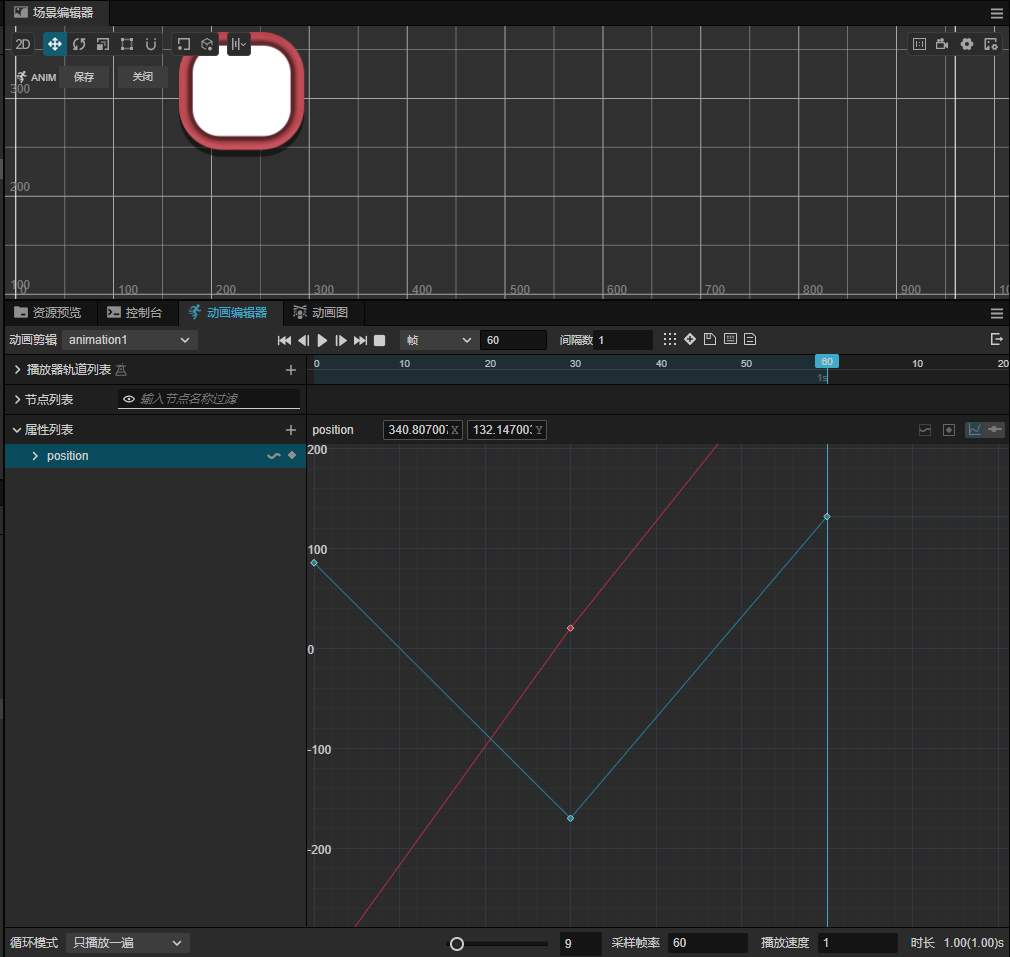This screenshot has height=957, width=1010.
Task: Select red curve keyframe at frame 30
Action: click(x=570, y=628)
